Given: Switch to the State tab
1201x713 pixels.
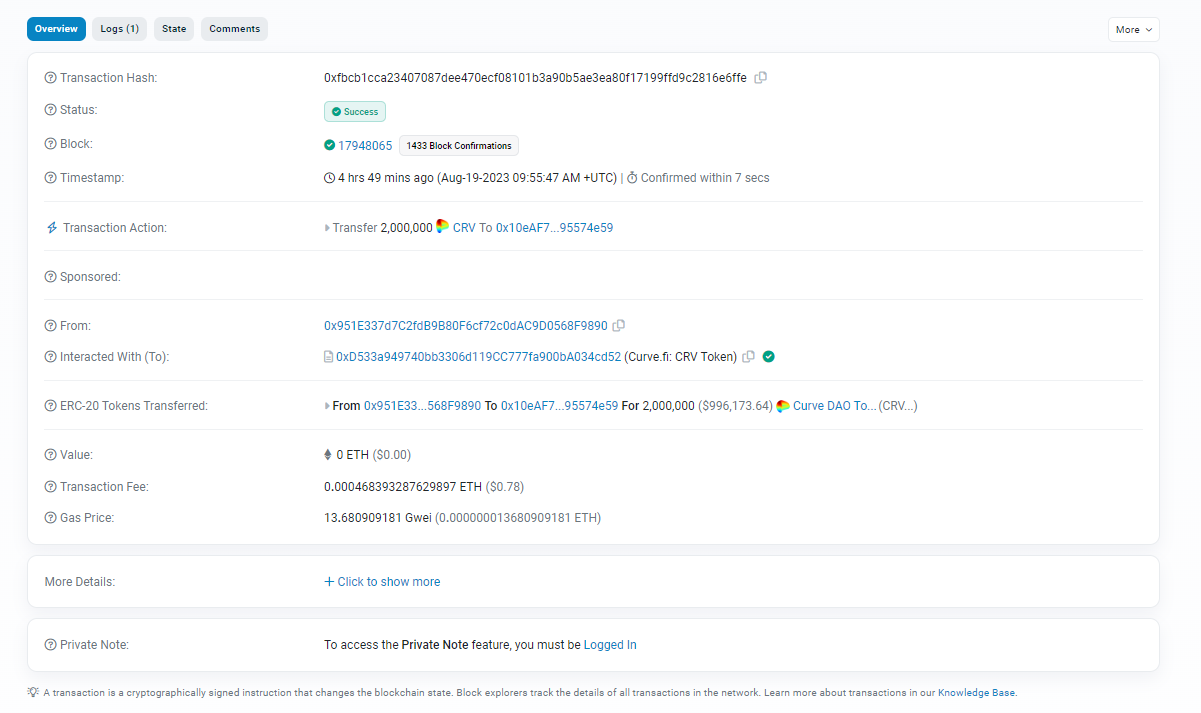Looking at the screenshot, I should [x=174, y=29].
